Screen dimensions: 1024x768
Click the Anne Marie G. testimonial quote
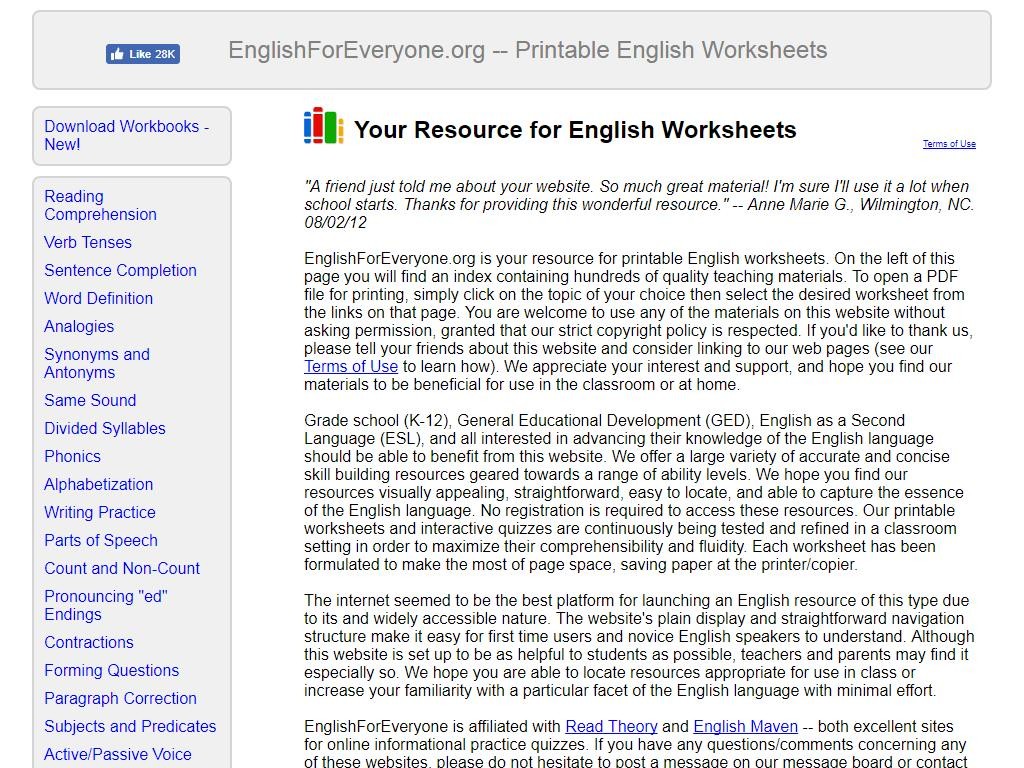coord(639,204)
